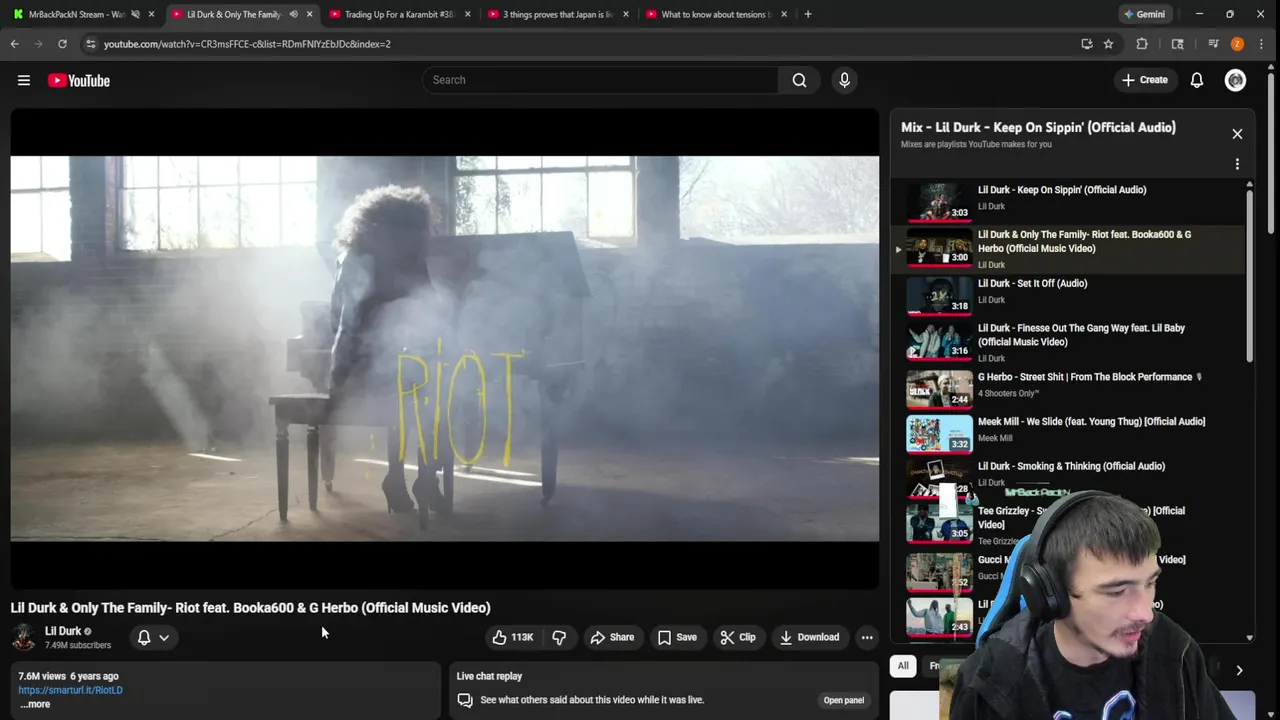Open browser extensions puzzle icon
This screenshot has height=720, width=1280.
(1142, 44)
